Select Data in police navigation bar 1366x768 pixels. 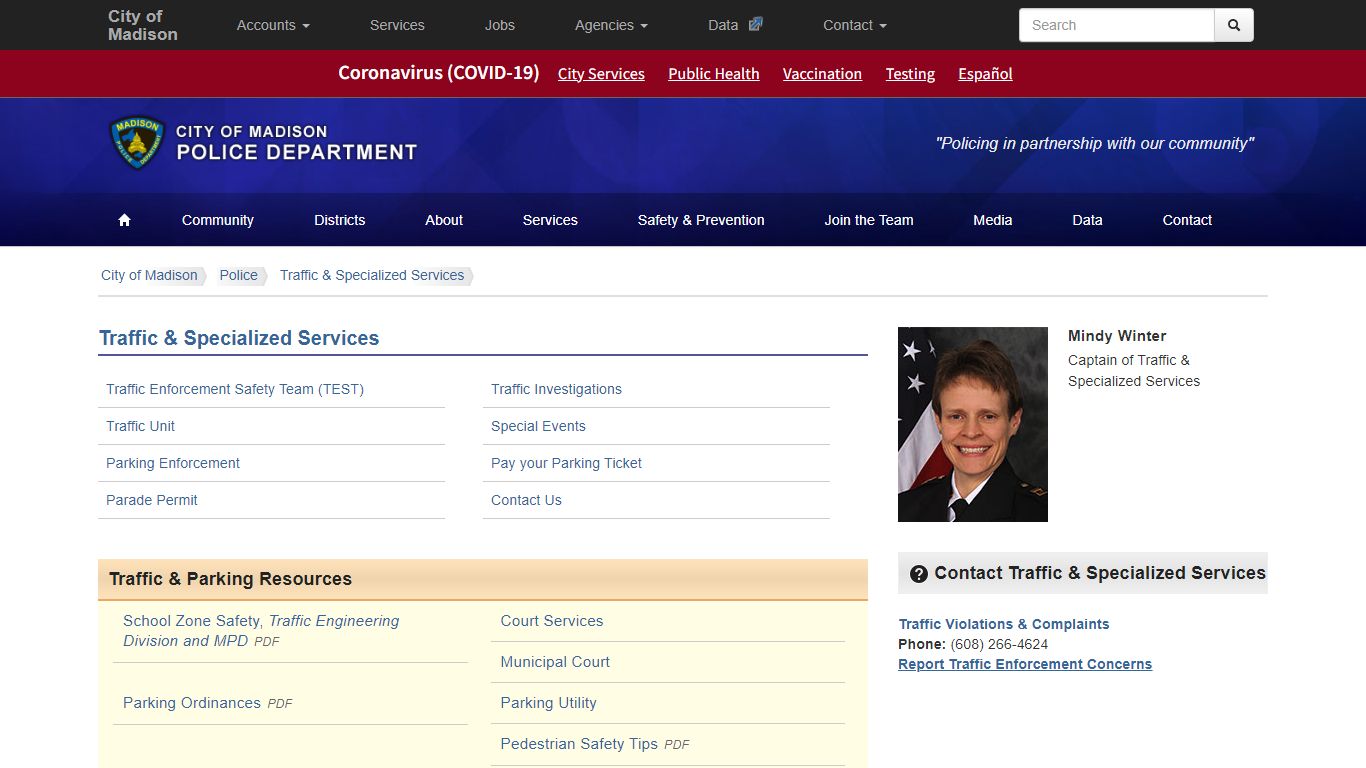[1087, 220]
